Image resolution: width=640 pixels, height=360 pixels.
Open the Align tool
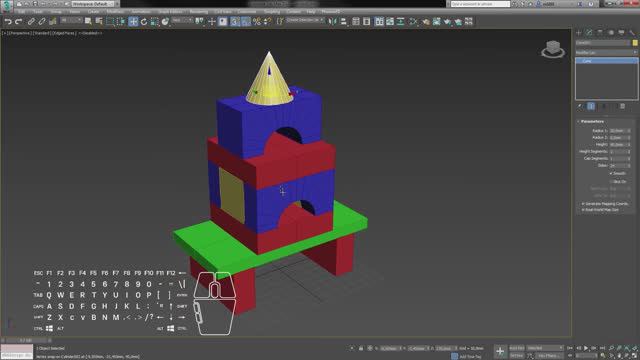[x=344, y=22]
